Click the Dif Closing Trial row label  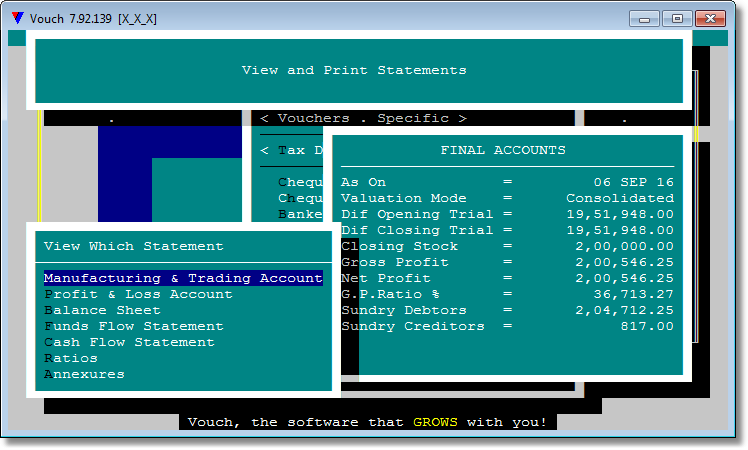point(417,230)
